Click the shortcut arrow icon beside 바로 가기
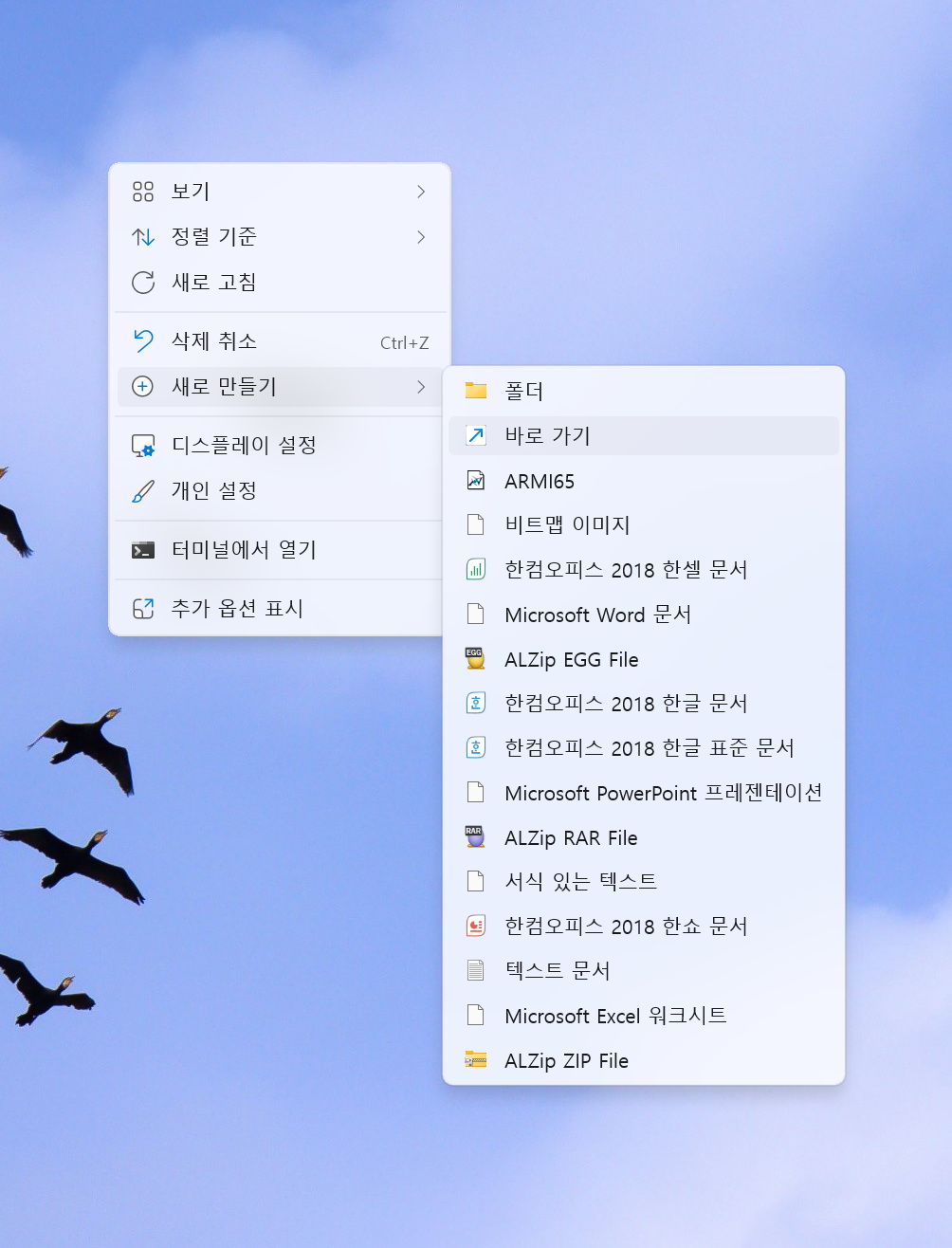952x1248 pixels. point(476,435)
